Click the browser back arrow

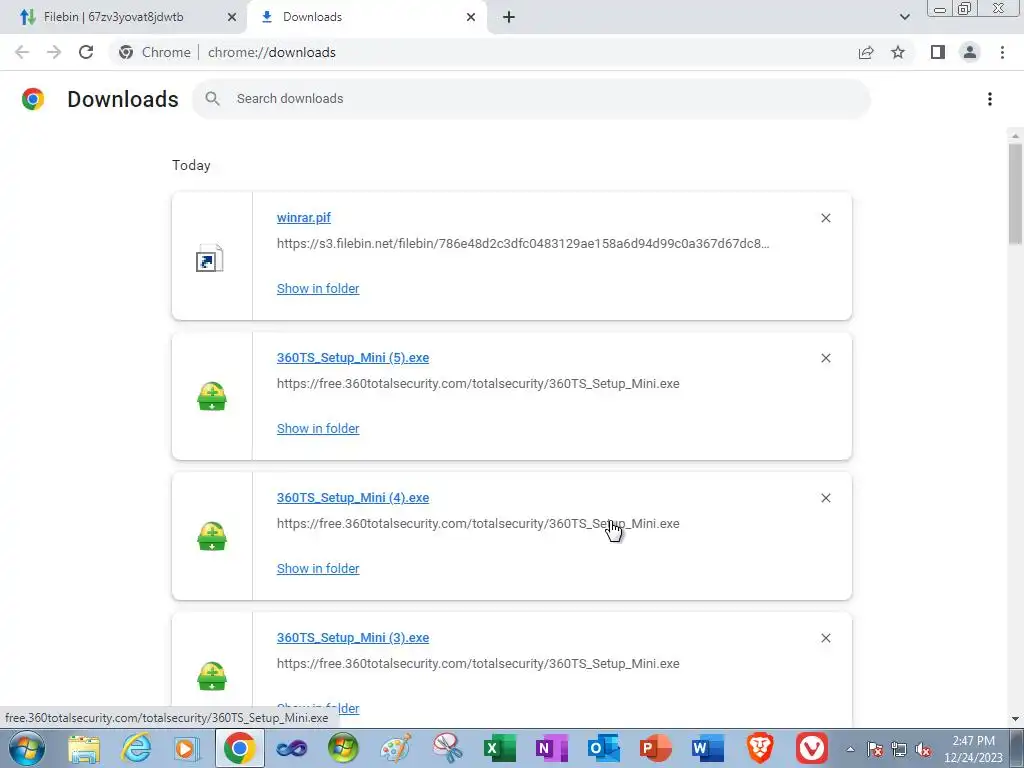[x=22, y=52]
